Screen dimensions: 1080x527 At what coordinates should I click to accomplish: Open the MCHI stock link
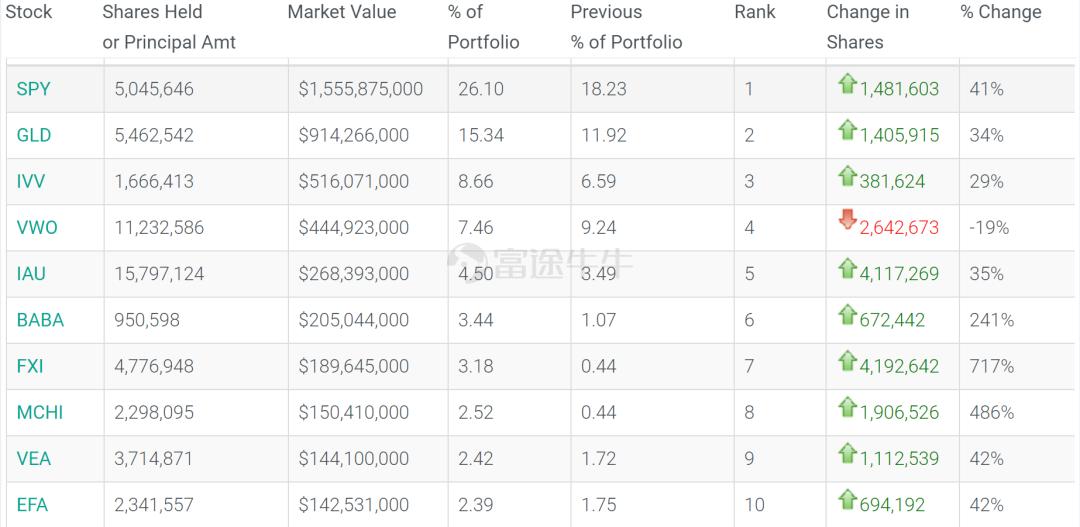click(x=40, y=412)
